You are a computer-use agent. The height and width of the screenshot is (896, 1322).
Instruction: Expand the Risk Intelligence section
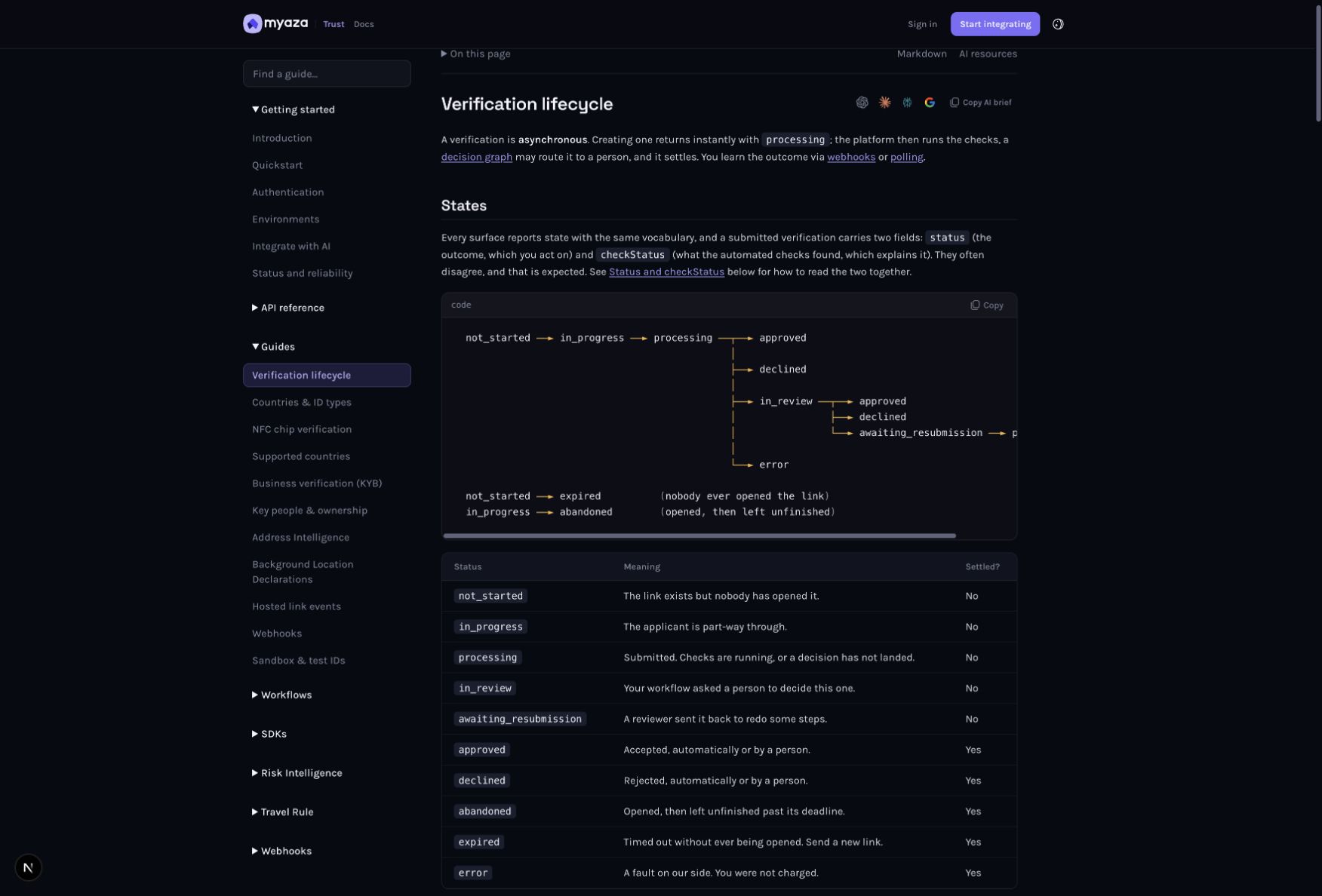click(297, 773)
